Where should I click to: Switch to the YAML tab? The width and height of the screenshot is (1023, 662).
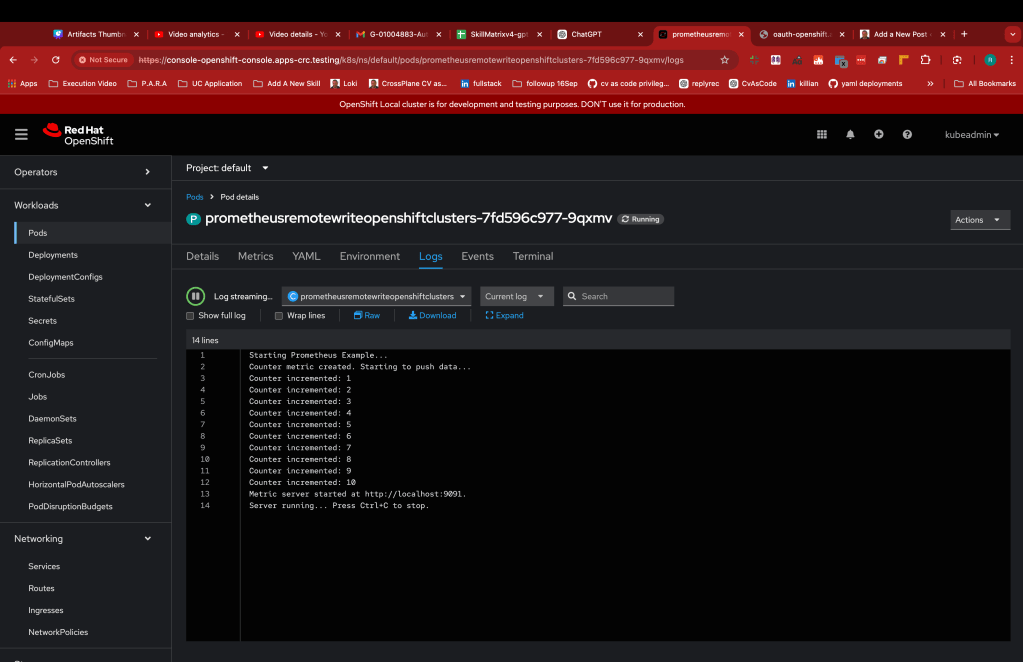click(x=306, y=256)
